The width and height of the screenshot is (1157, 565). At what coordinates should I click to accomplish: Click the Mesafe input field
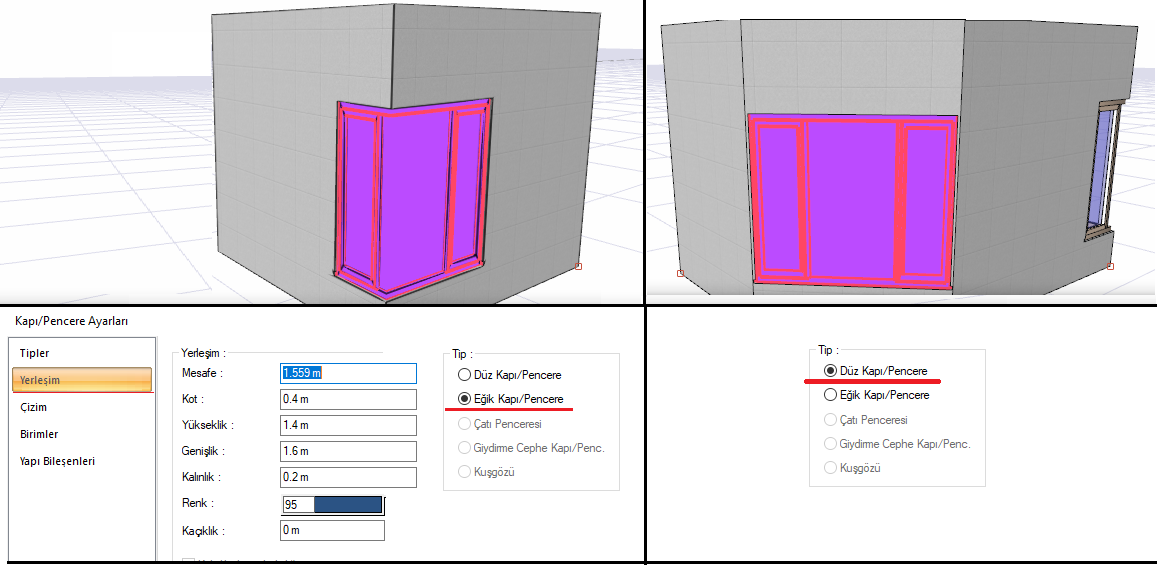click(348, 373)
